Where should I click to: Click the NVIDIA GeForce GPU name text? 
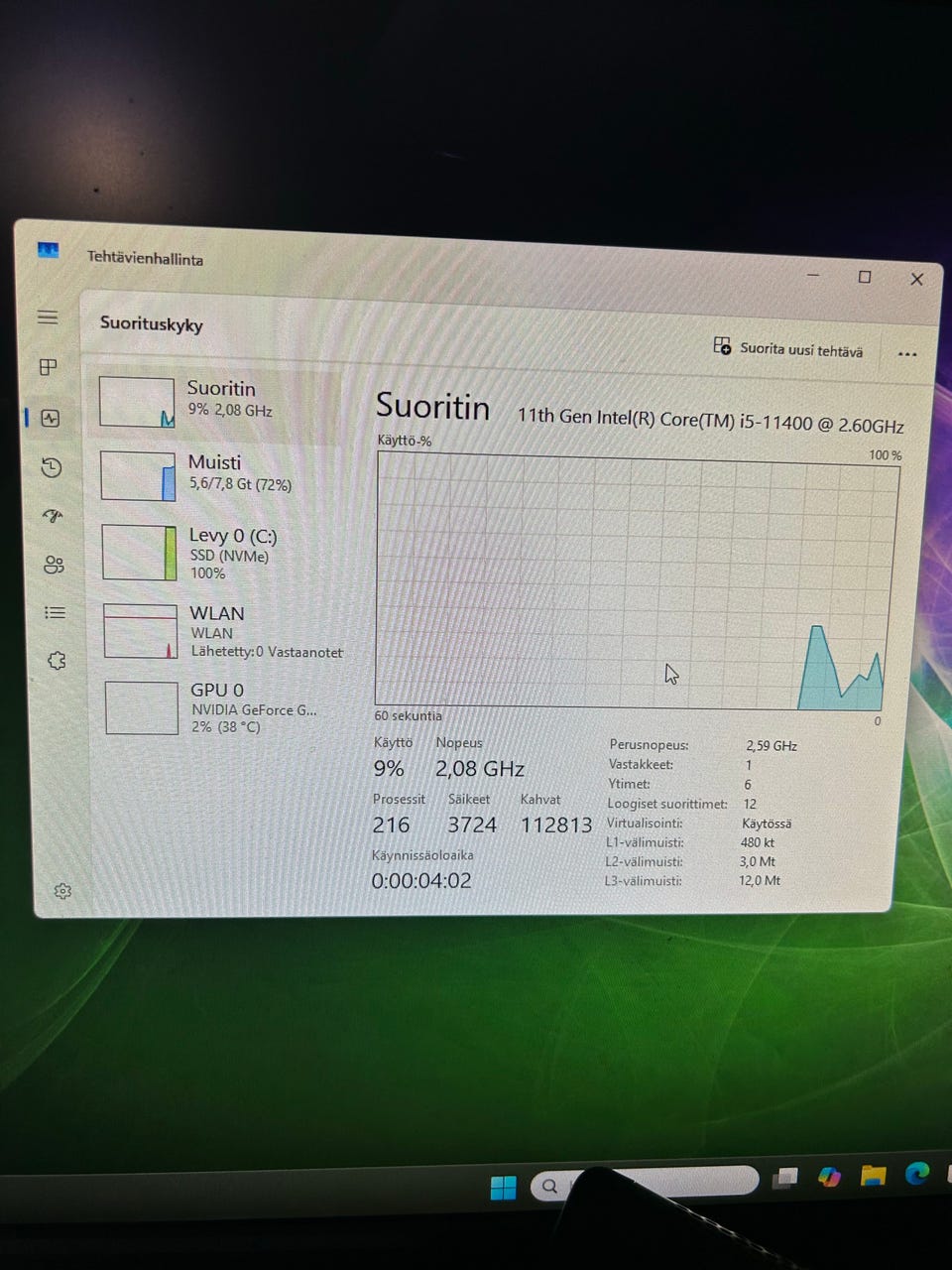255,709
